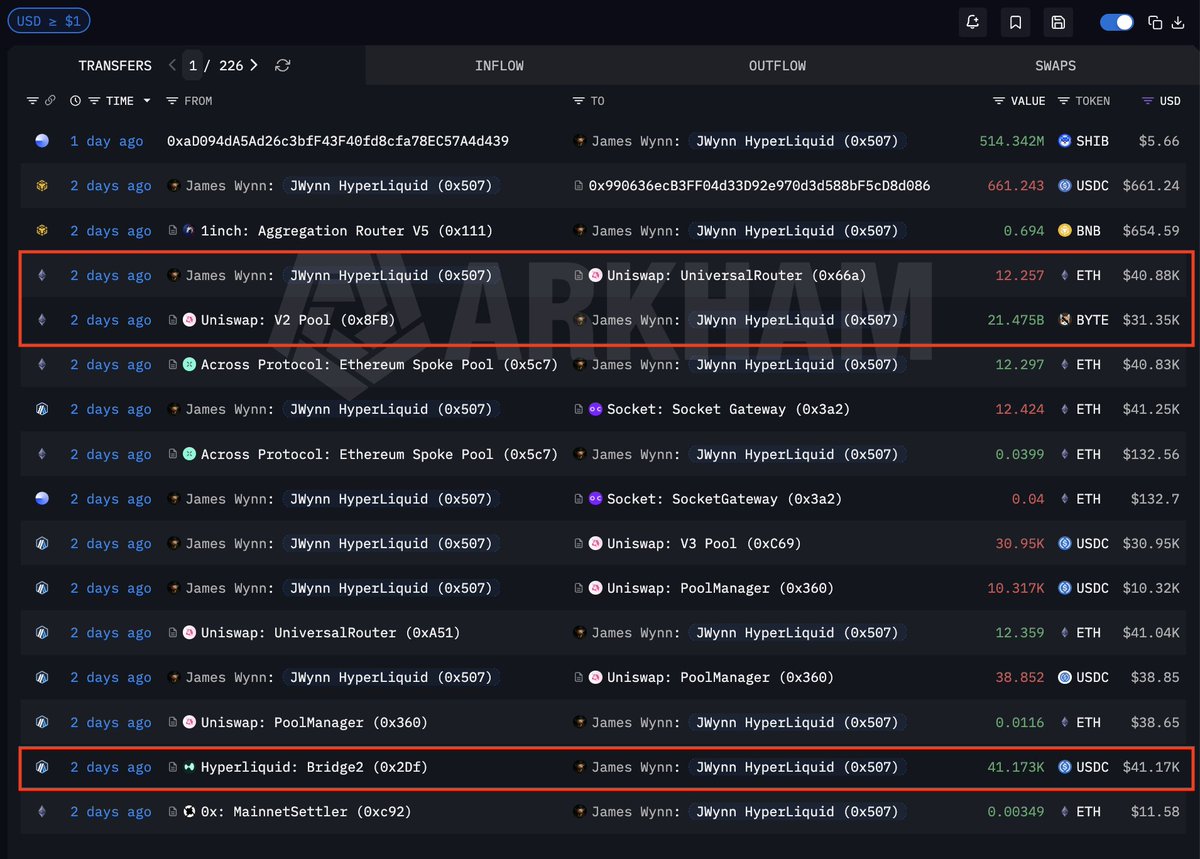Click the copy icon beside the toggle
1200x859 pixels.
pyautogui.click(x=1155, y=22)
